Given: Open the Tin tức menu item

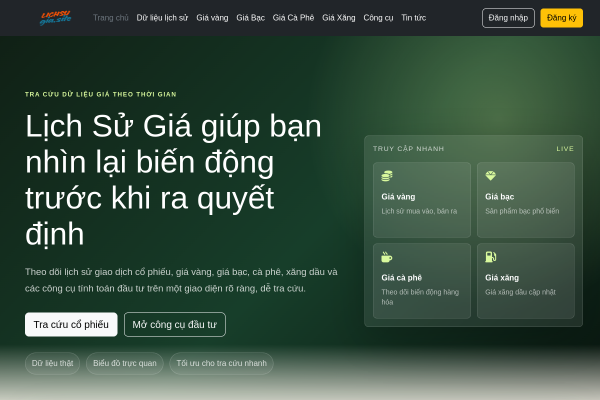Looking at the screenshot, I should [x=414, y=18].
